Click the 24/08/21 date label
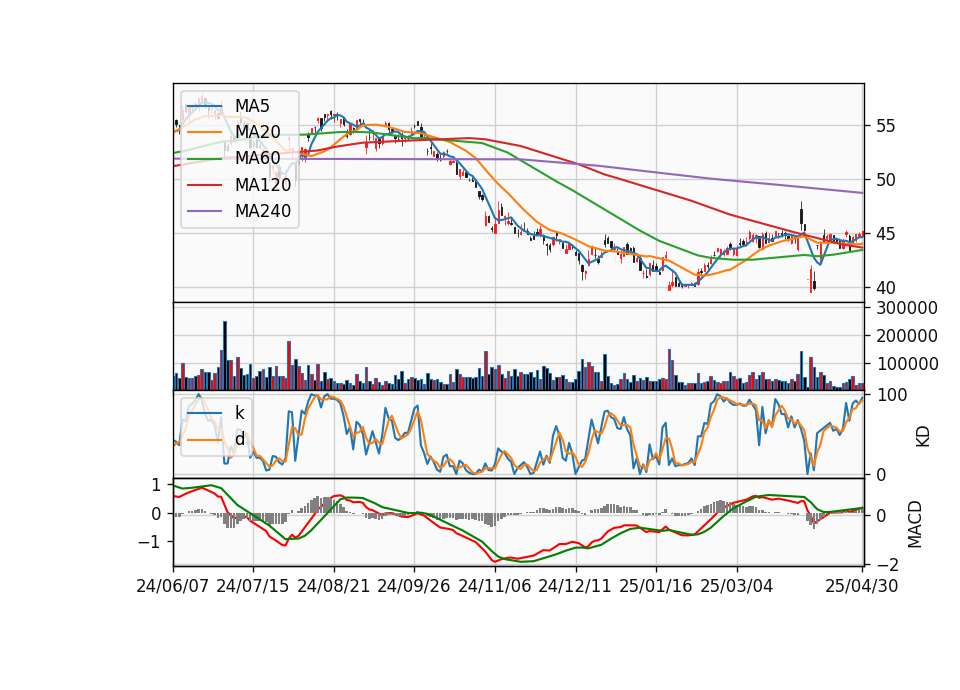Image resolution: width=960 pixels, height=690 pixels. [334, 586]
